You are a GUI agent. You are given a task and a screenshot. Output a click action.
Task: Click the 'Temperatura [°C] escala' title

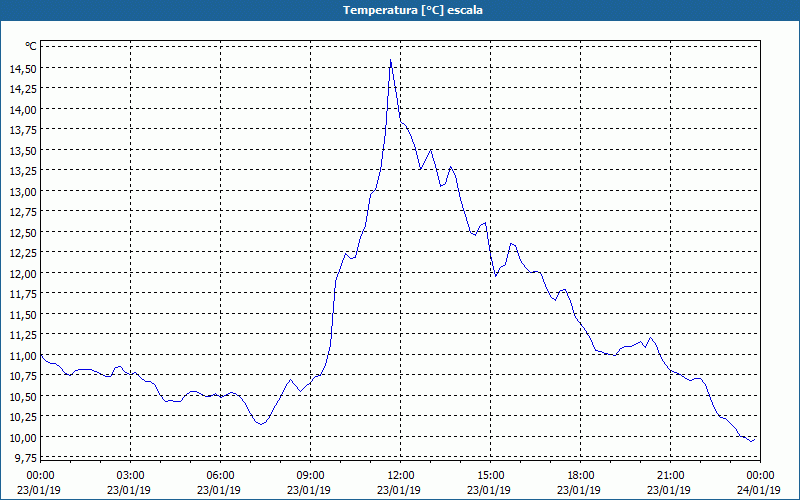413,10
